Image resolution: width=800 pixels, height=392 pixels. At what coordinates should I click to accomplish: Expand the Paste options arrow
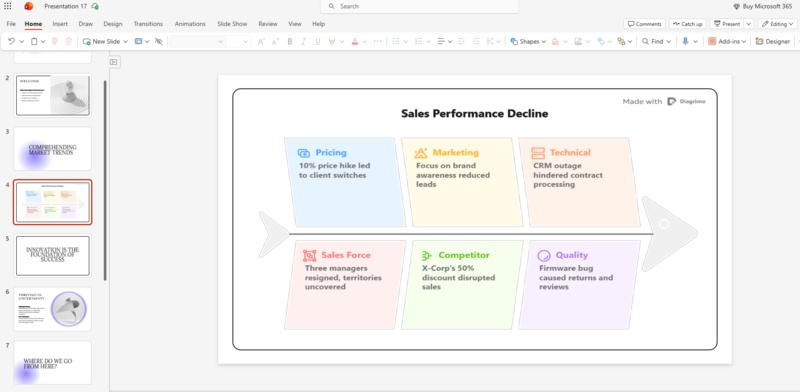pyautogui.click(x=43, y=41)
